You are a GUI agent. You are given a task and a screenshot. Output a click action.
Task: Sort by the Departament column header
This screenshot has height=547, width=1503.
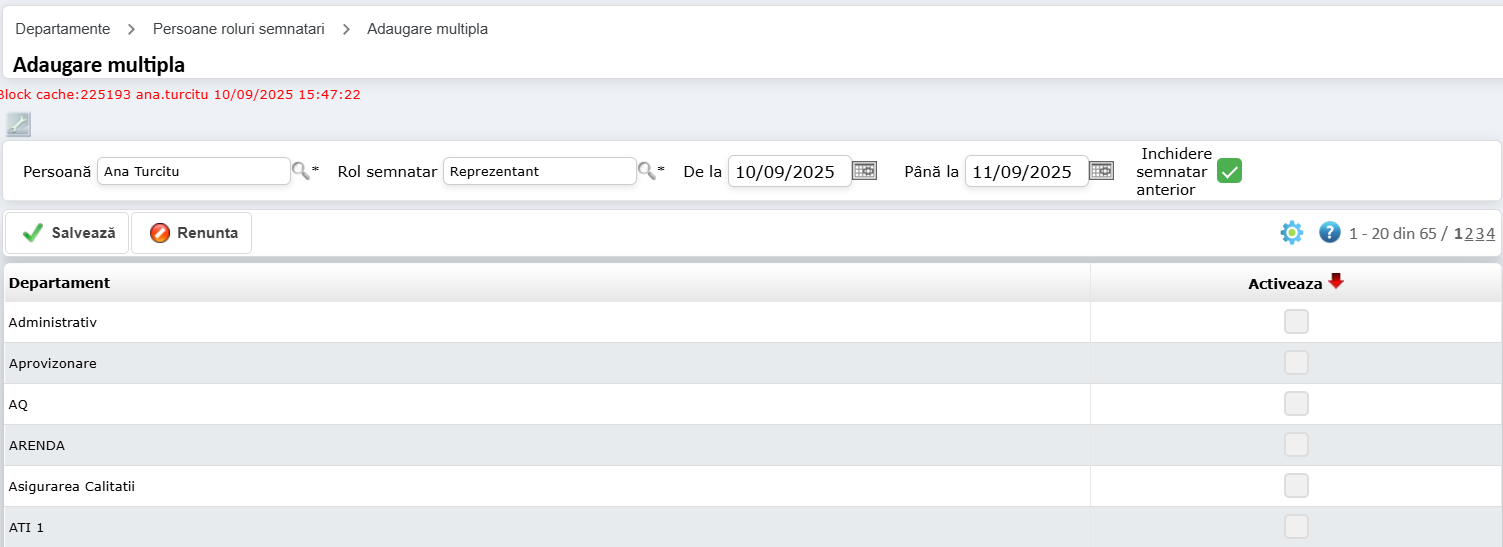59,283
